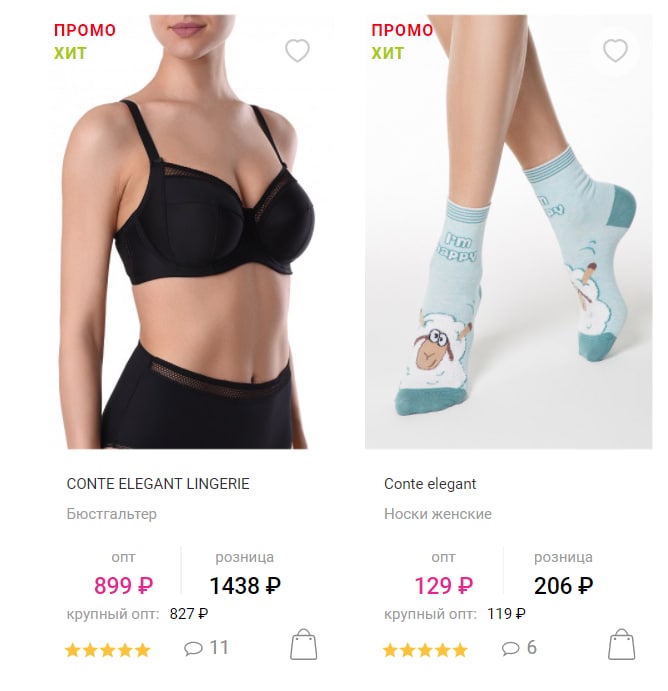Open the 6 comments on socks
The height and width of the screenshot is (691, 668).
coord(519,648)
